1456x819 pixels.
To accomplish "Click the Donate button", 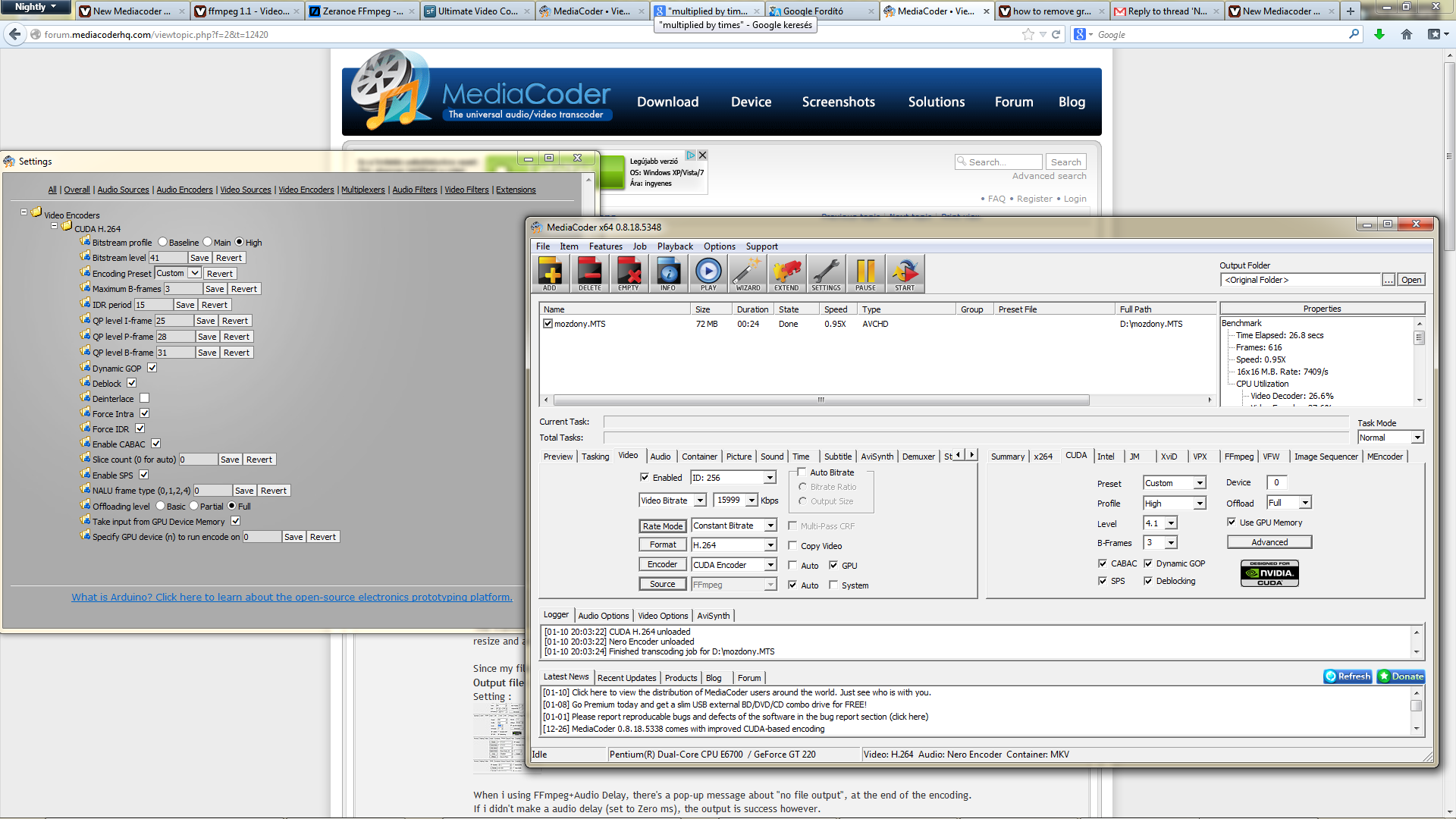I will point(1401,676).
